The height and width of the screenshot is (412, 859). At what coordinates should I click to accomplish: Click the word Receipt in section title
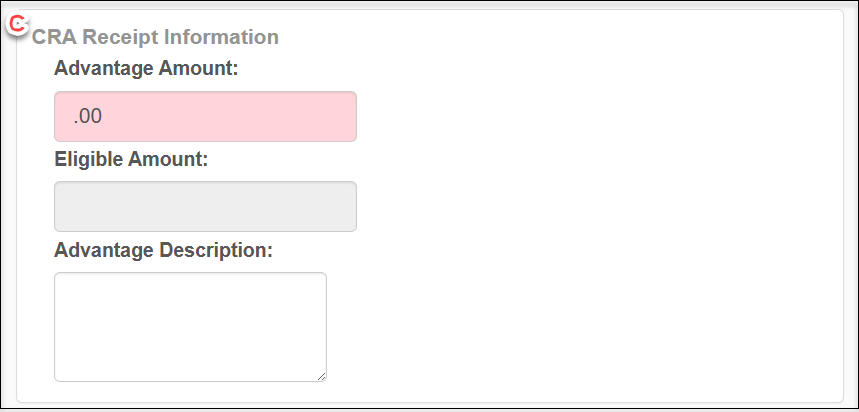[121, 38]
